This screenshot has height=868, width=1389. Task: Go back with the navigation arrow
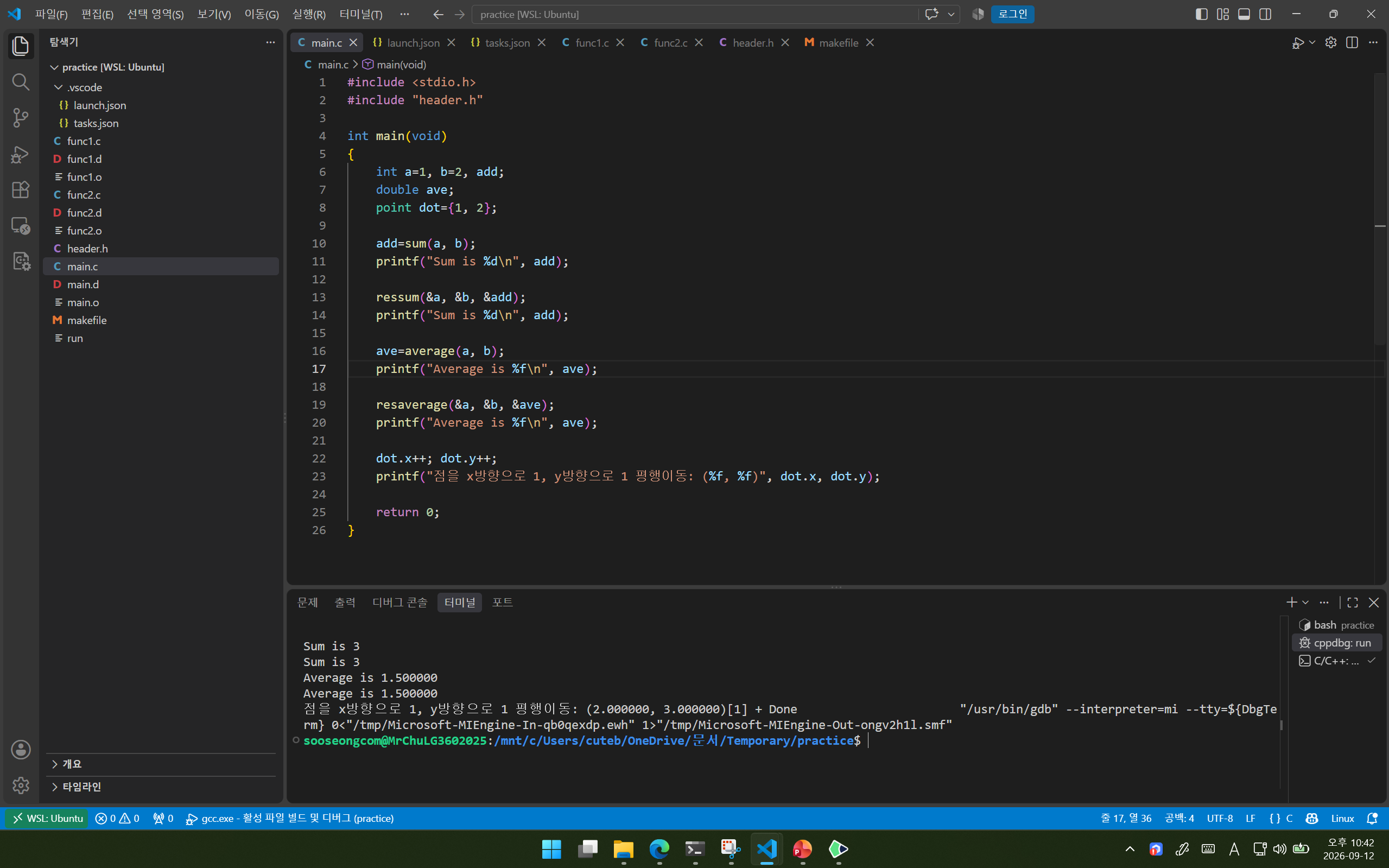[x=438, y=14]
